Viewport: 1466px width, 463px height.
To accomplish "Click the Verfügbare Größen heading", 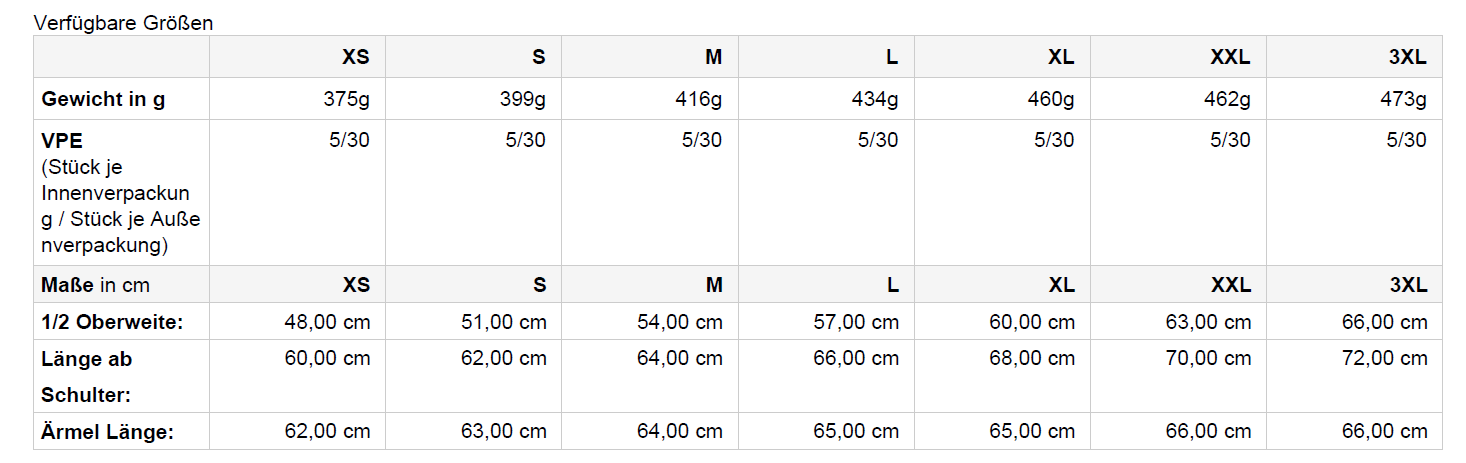I will (x=123, y=22).
